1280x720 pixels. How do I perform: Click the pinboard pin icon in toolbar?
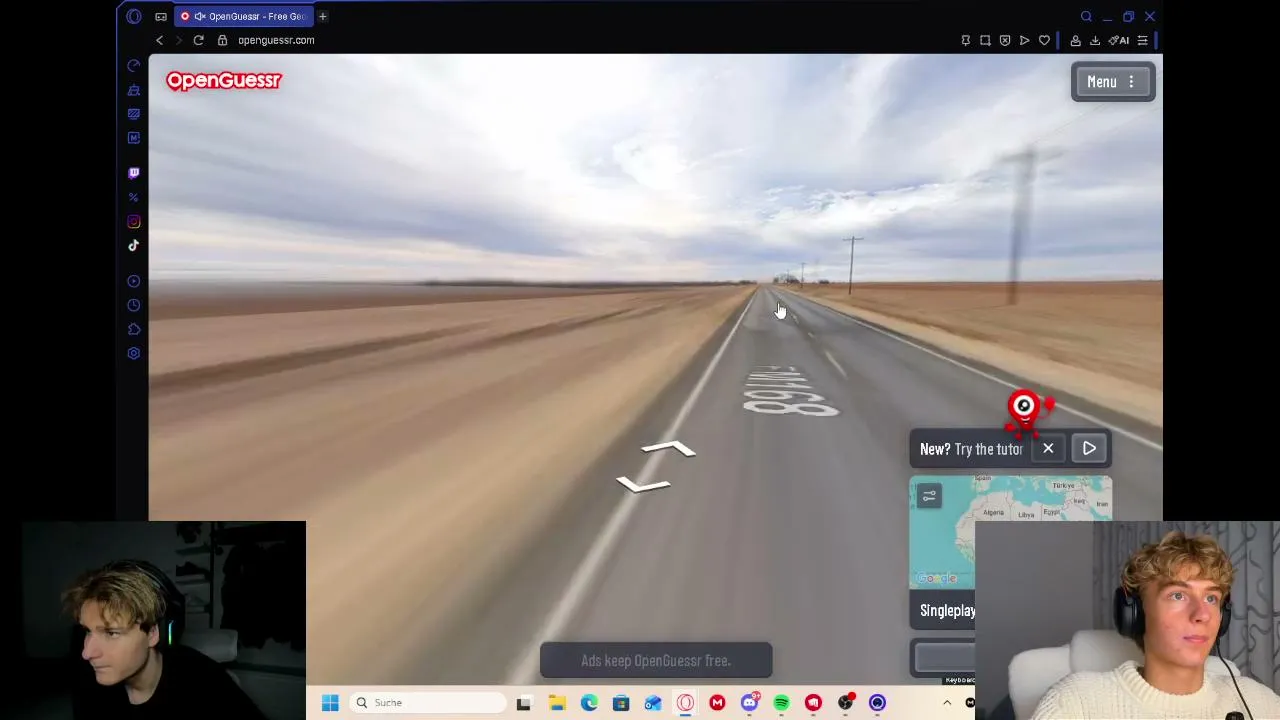tap(965, 40)
